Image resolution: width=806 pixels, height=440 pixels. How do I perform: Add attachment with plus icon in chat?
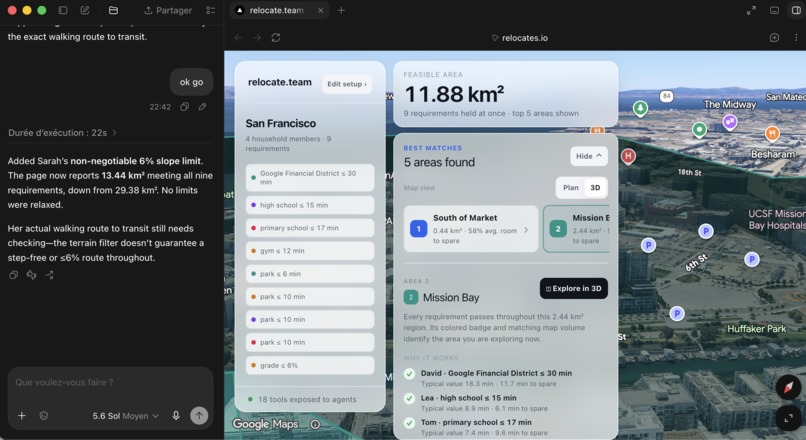point(22,415)
